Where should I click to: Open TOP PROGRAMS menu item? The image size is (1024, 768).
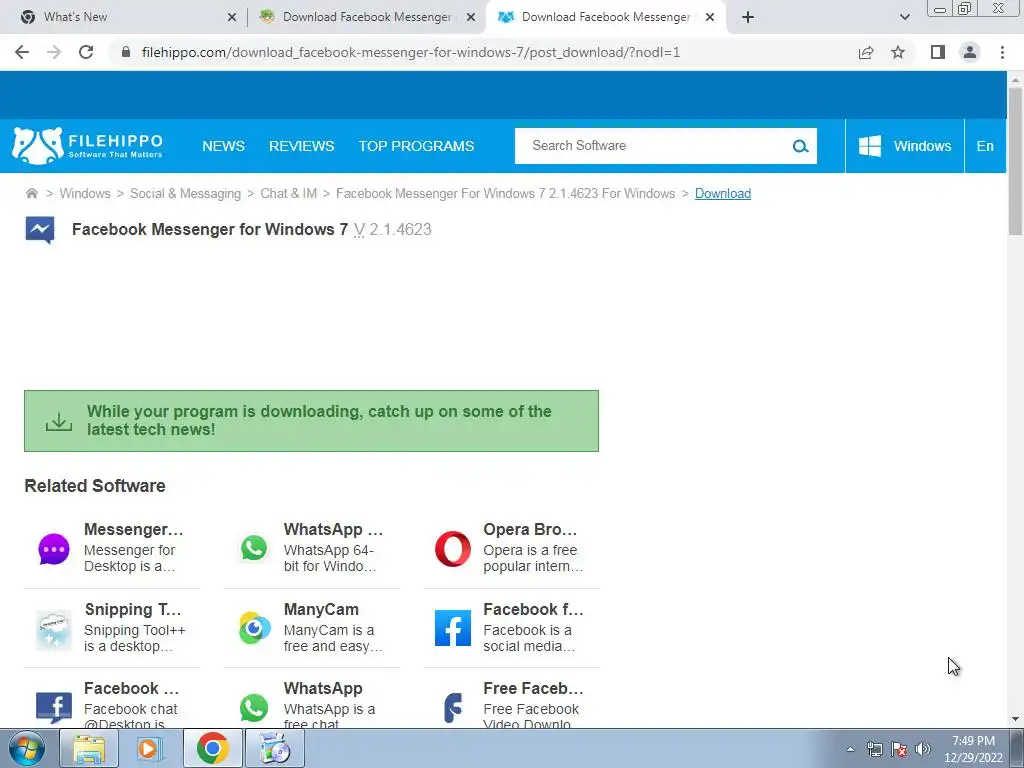click(x=416, y=146)
